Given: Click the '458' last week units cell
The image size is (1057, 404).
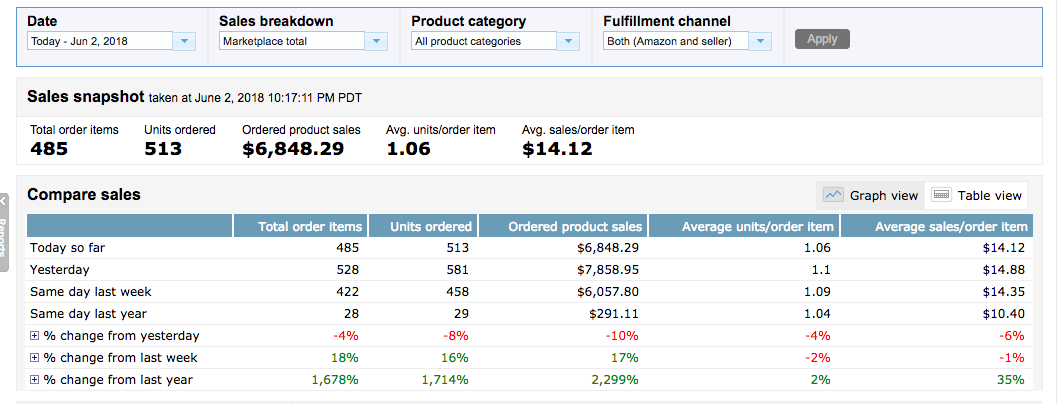Looking at the screenshot, I should [x=457, y=292].
